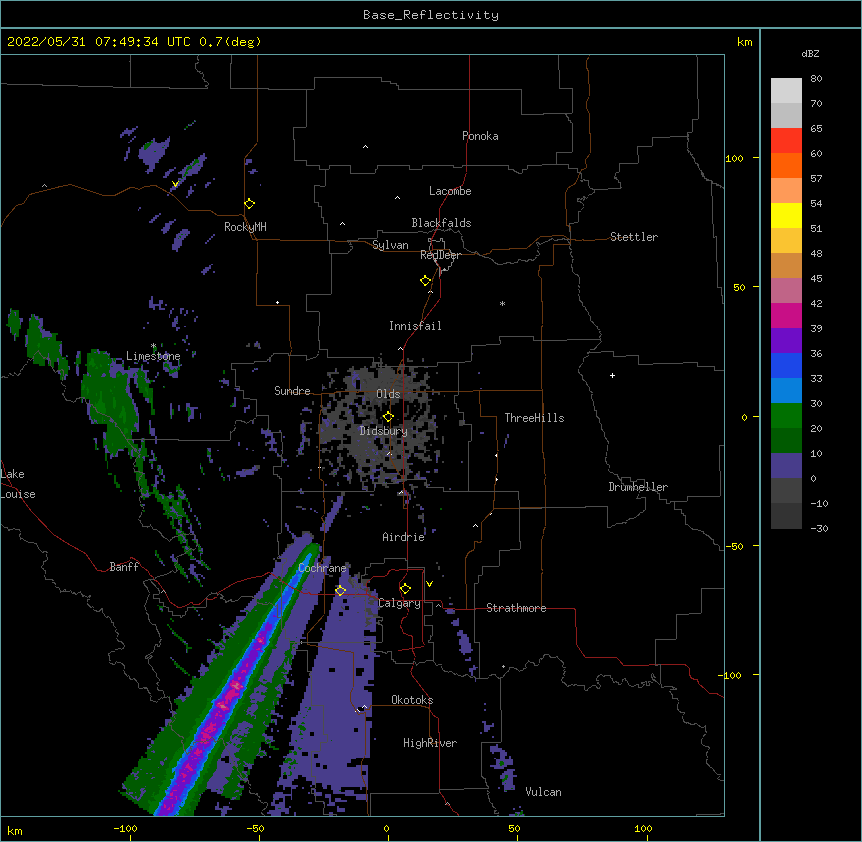This screenshot has height=842, width=862.
Task: Click the white plus marker north of Drumheller
Action: (612, 375)
